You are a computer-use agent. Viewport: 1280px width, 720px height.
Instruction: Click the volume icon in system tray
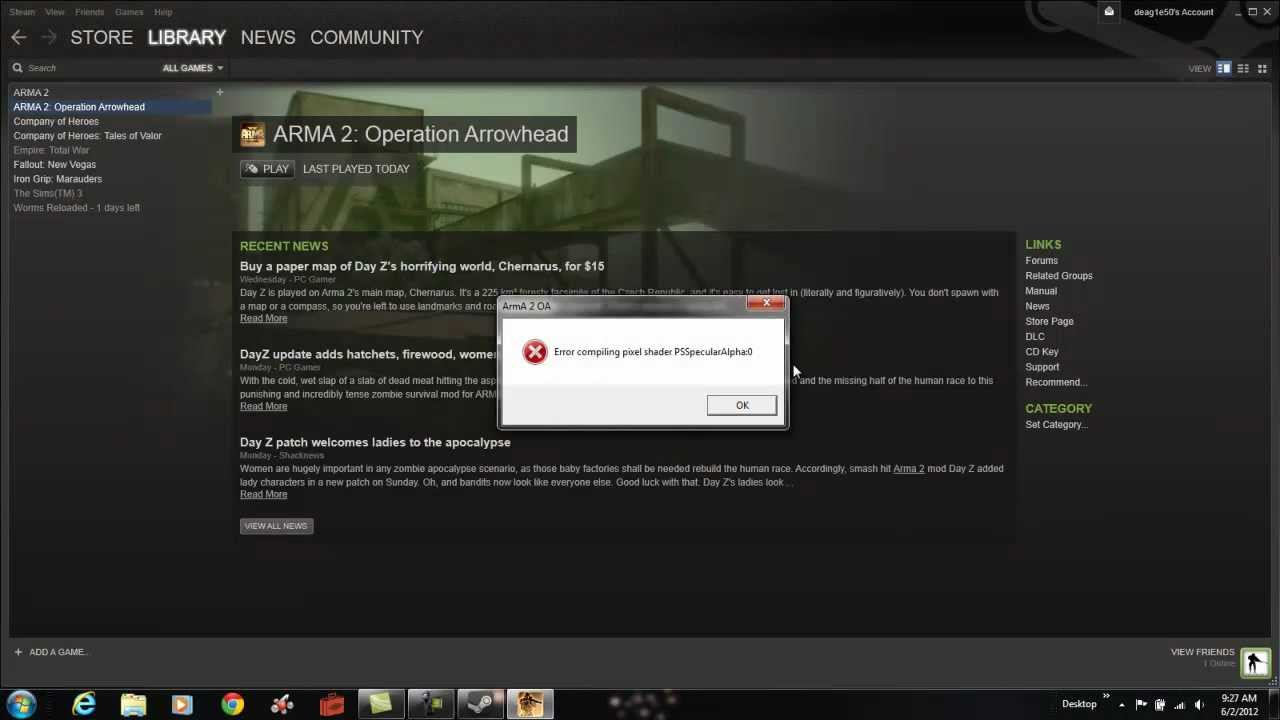(1199, 705)
